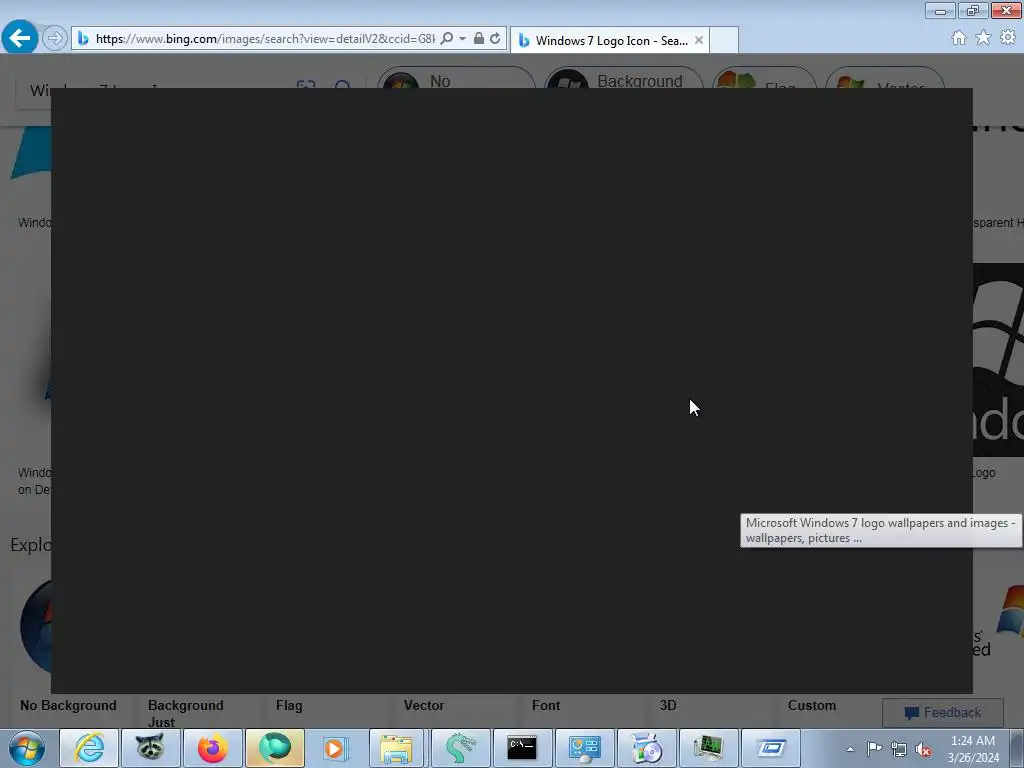Open the Control Panel taskbar icon

tap(584, 748)
